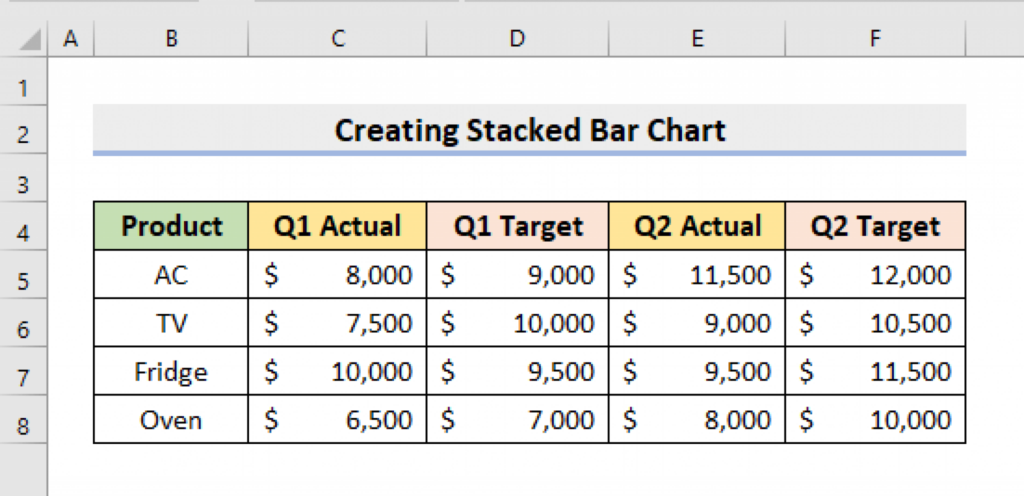Select row 8 header
The image size is (1024, 496).
coord(25,427)
